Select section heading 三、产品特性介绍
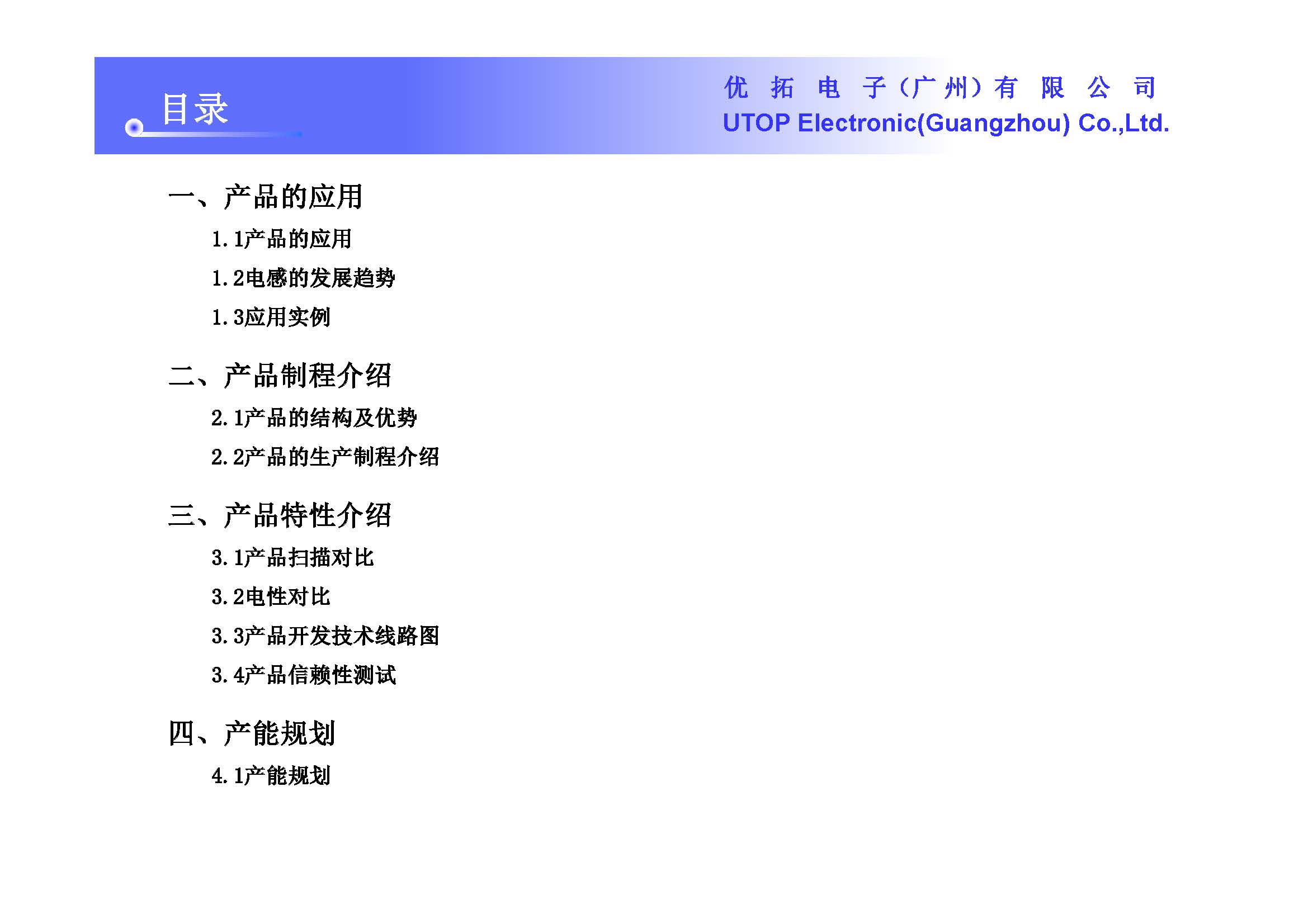 click(x=280, y=515)
